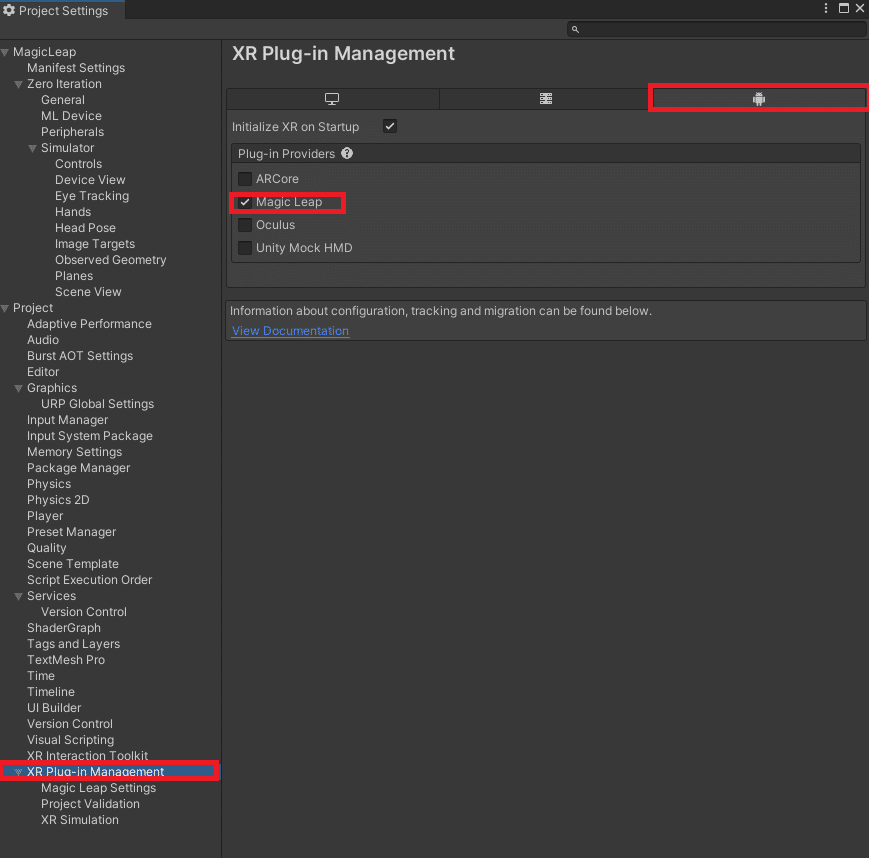869x858 pixels.
Task: Open Burst AOT Settings
Action: click(80, 356)
